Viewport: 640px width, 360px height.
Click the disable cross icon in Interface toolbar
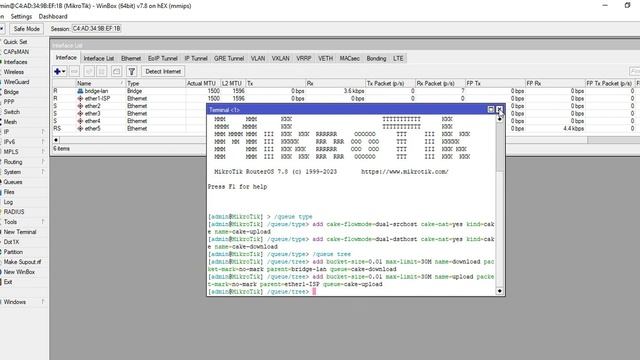pyautogui.click(x=102, y=71)
